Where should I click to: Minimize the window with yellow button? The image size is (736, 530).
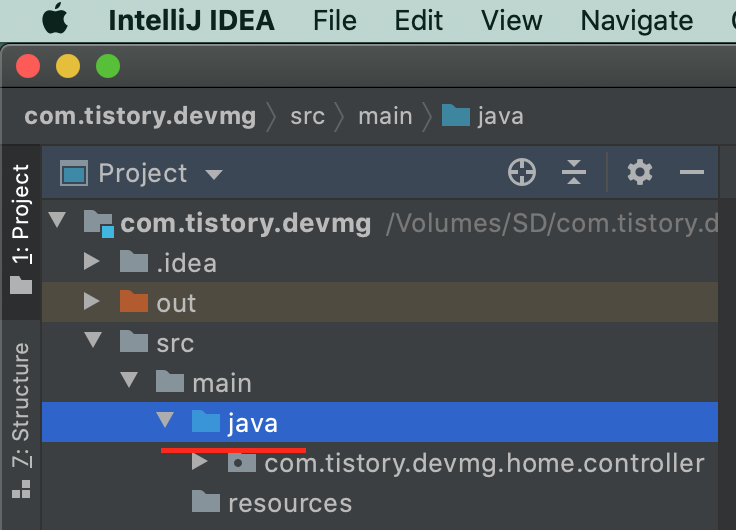(x=68, y=66)
